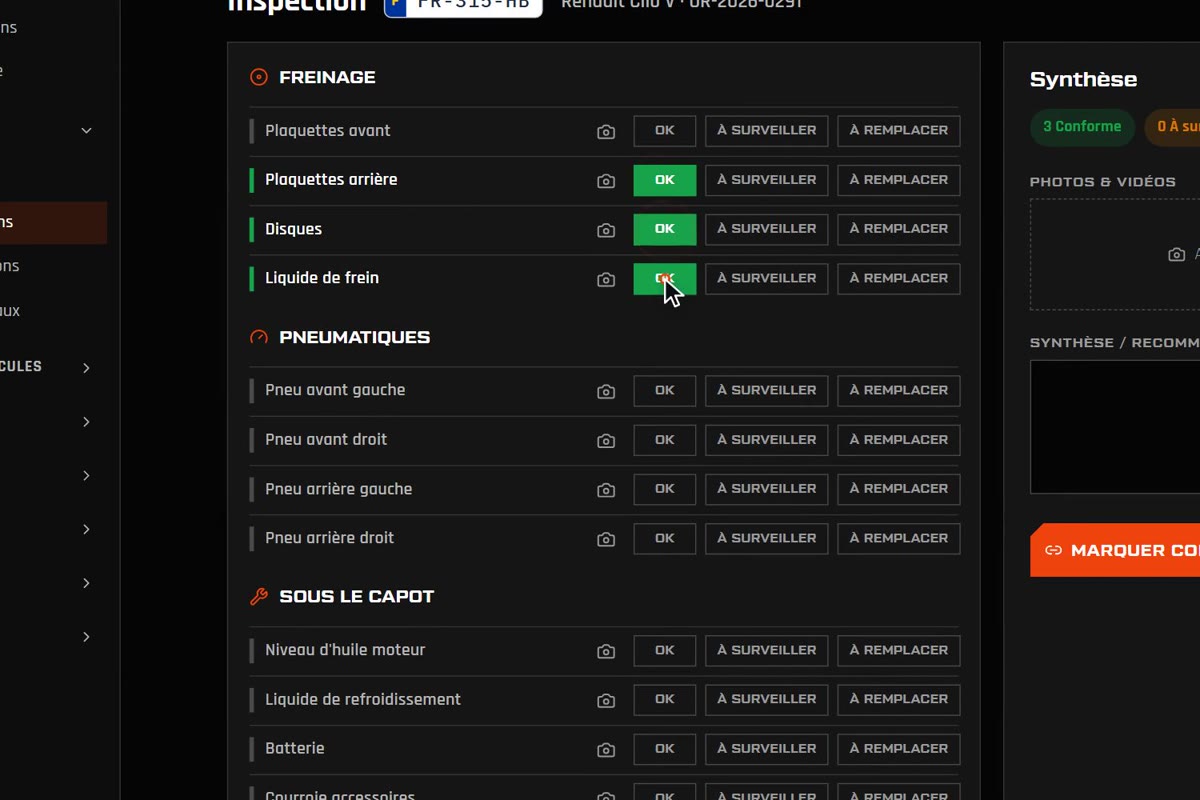Mark Disques as À remplacer
The height and width of the screenshot is (800, 1200).
tap(899, 229)
